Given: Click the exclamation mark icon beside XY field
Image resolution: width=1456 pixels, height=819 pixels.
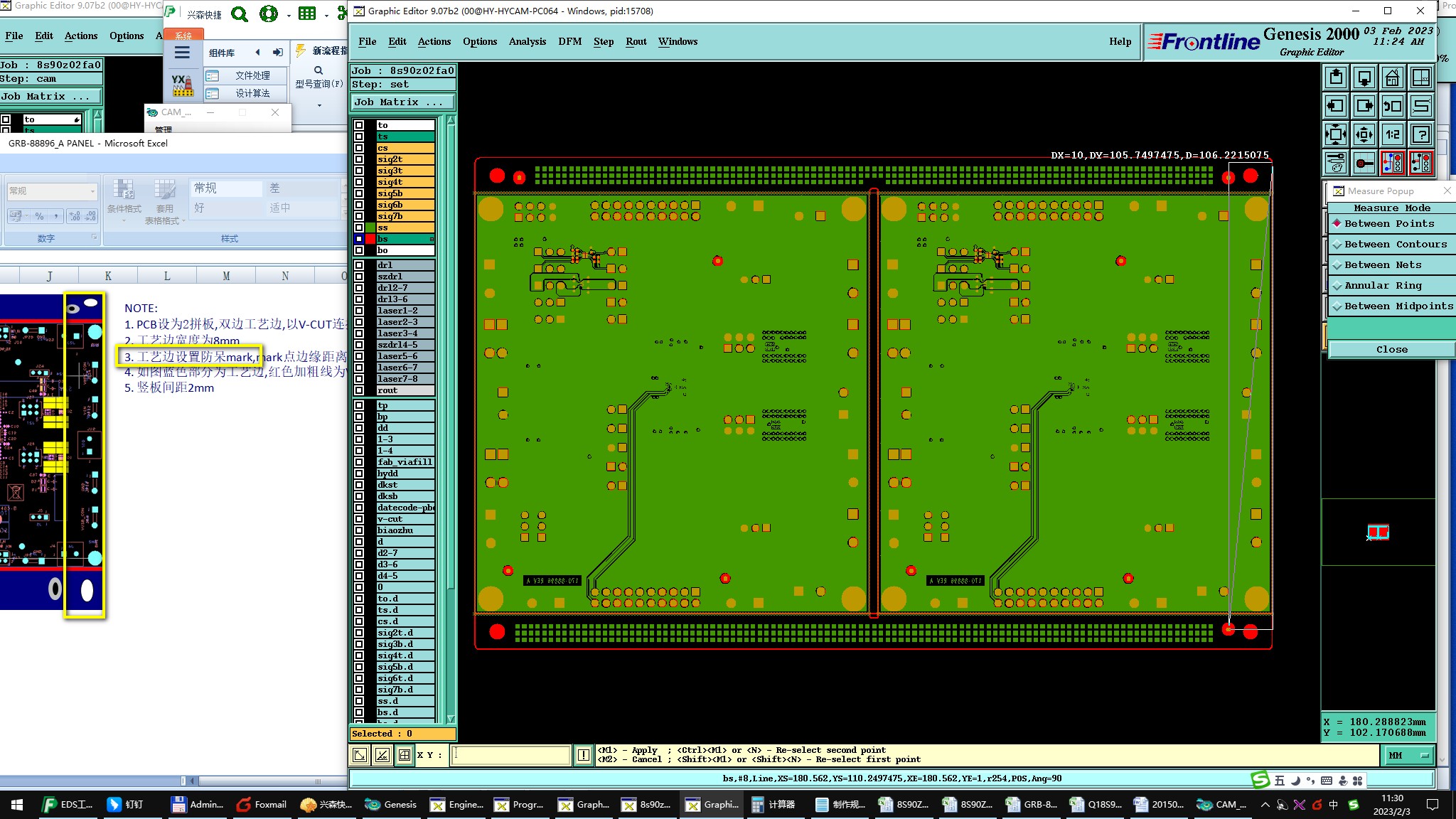Looking at the screenshot, I should pos(583,755).
